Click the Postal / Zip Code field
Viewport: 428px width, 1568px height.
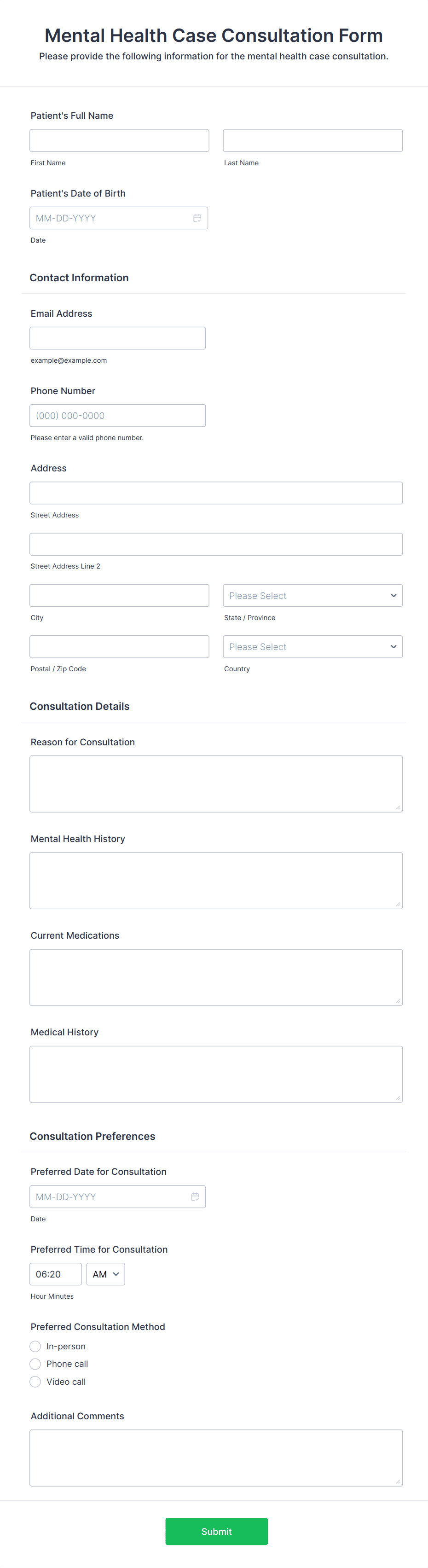point(119,646)
